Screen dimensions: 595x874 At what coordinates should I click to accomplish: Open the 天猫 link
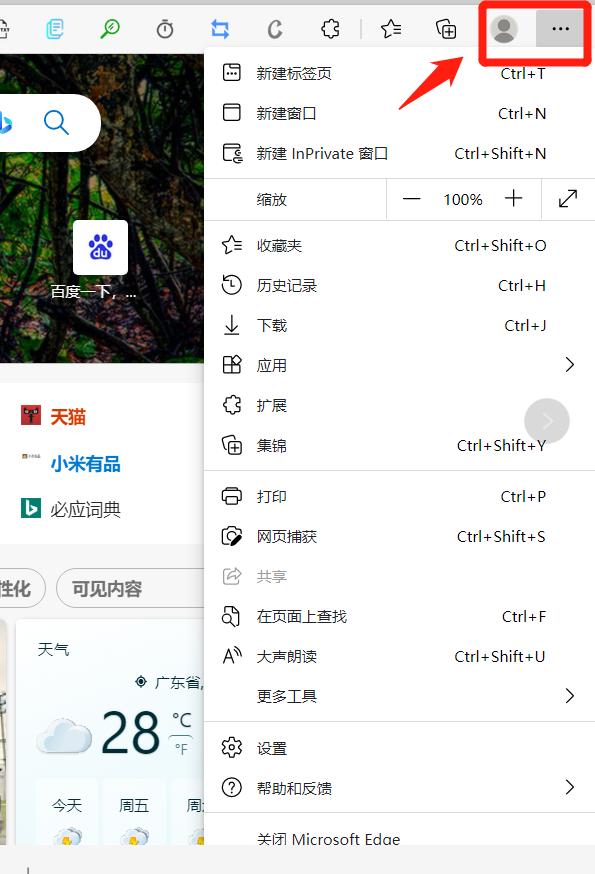click(x=68, y=416)
